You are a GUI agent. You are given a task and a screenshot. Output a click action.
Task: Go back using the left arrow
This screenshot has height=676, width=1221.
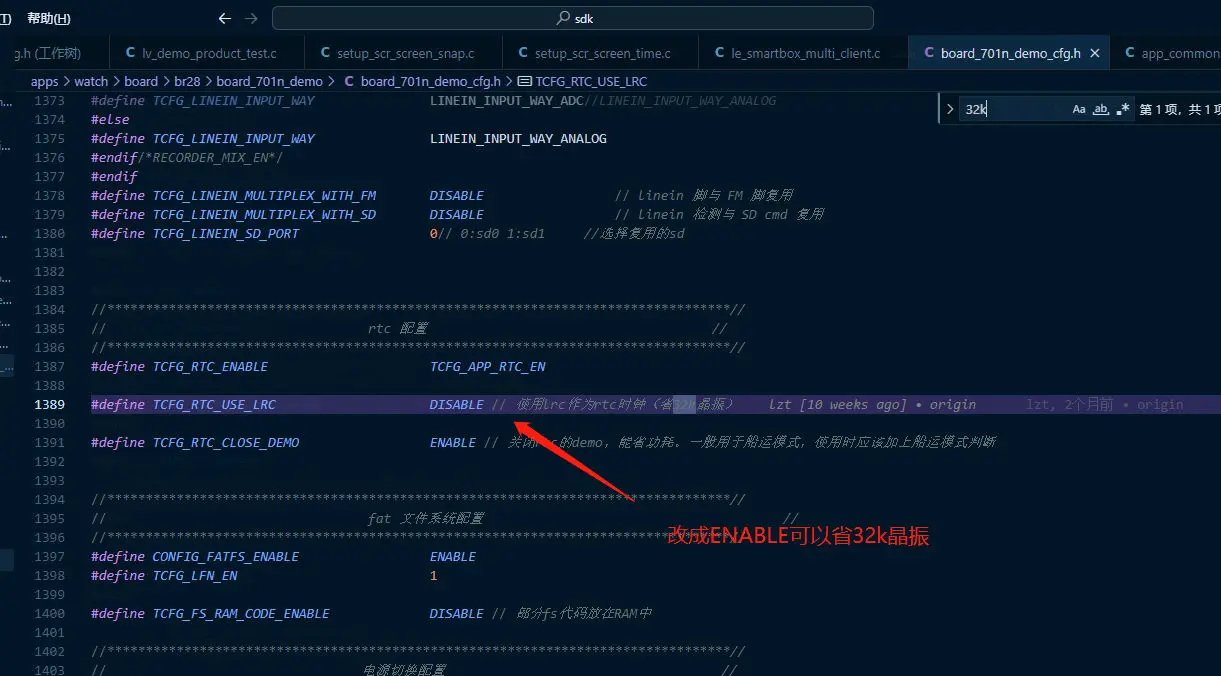click(225, 18)
